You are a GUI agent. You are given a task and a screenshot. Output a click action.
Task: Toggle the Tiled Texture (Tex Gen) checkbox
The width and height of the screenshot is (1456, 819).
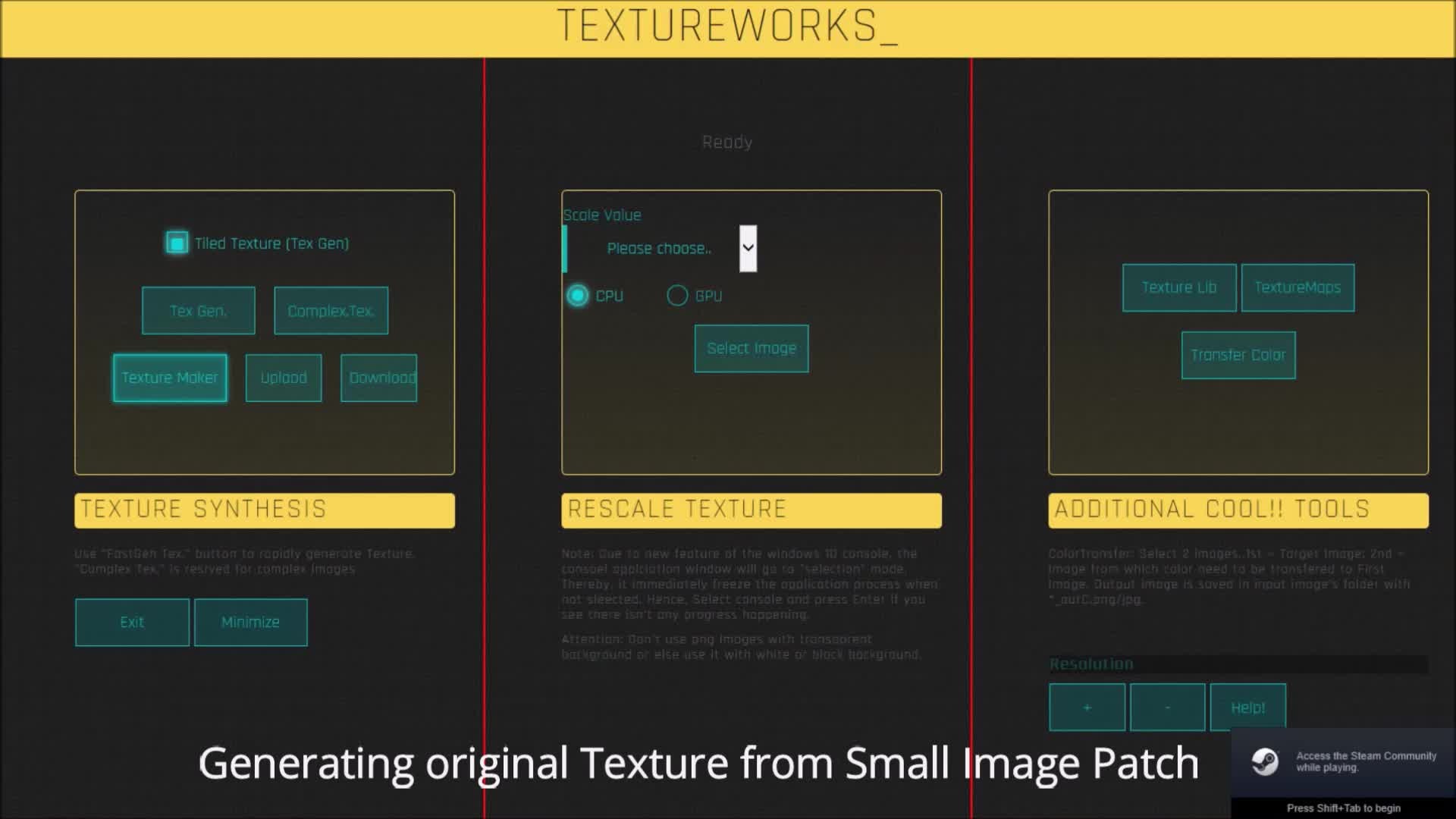click(177, 243)
